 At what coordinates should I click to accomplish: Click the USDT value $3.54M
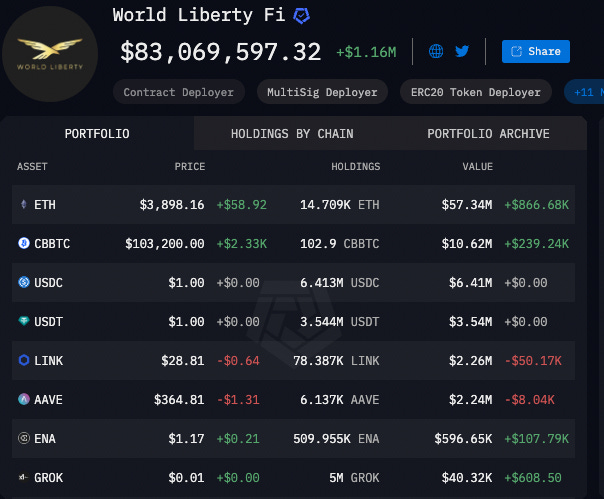pos(471,321)
